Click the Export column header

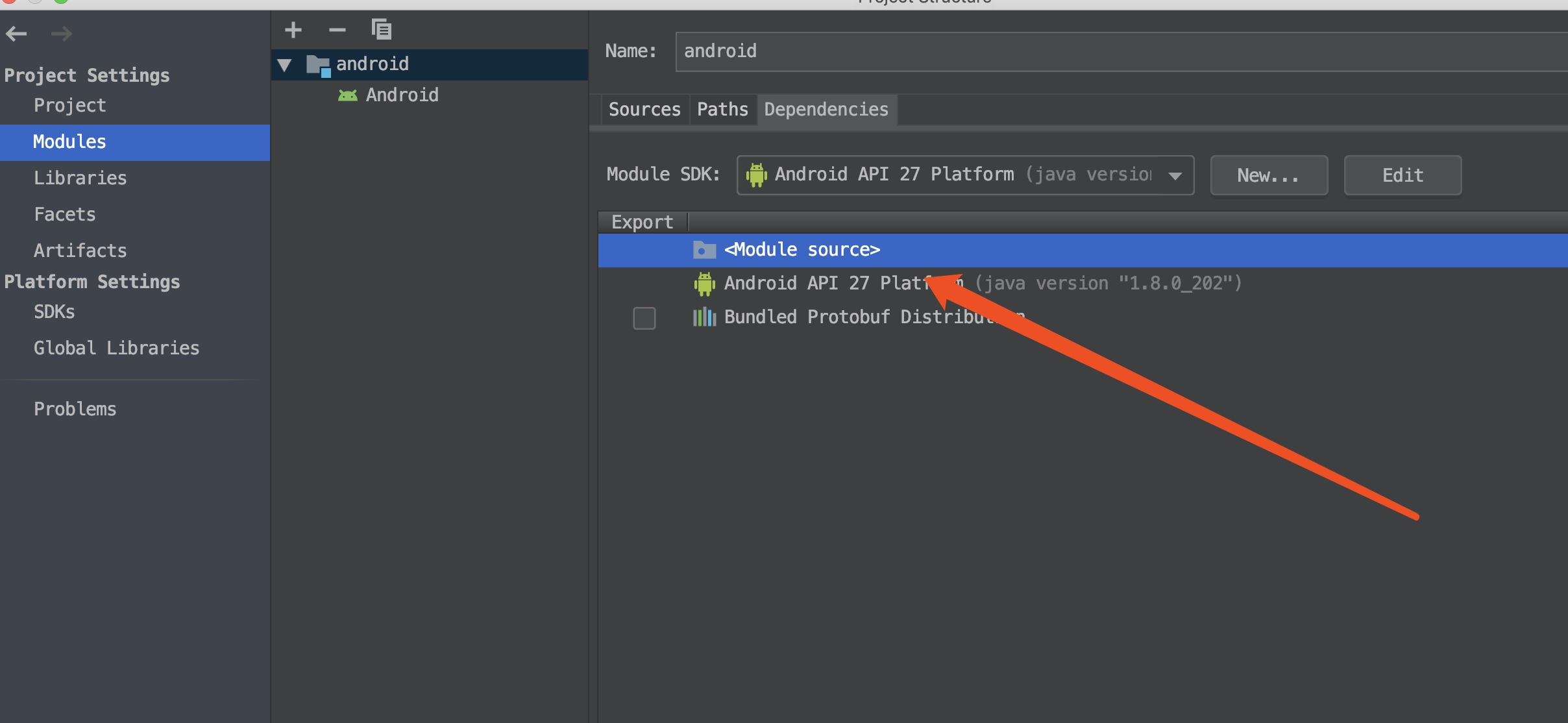pyautogui.click(x=643, y=222)
